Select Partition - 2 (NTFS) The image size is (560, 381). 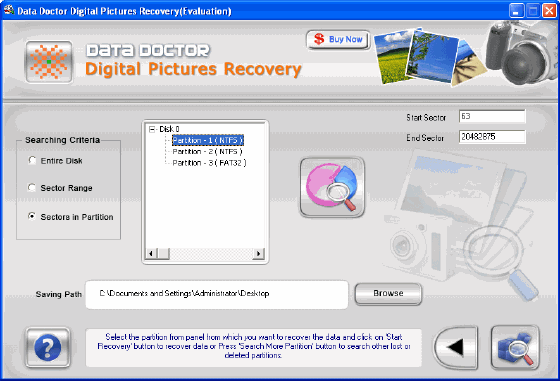click(207, 152)
